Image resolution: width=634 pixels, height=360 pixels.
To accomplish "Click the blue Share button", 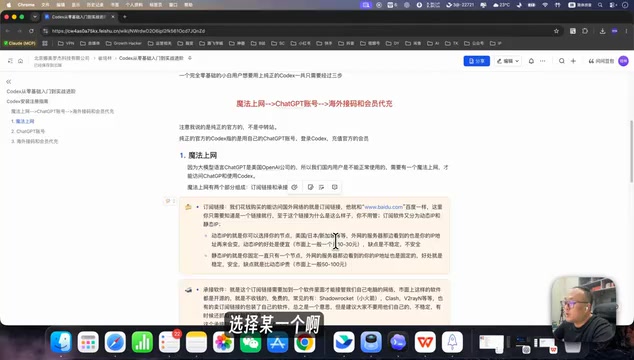I will pyautogui.click(x=476, y=61).
